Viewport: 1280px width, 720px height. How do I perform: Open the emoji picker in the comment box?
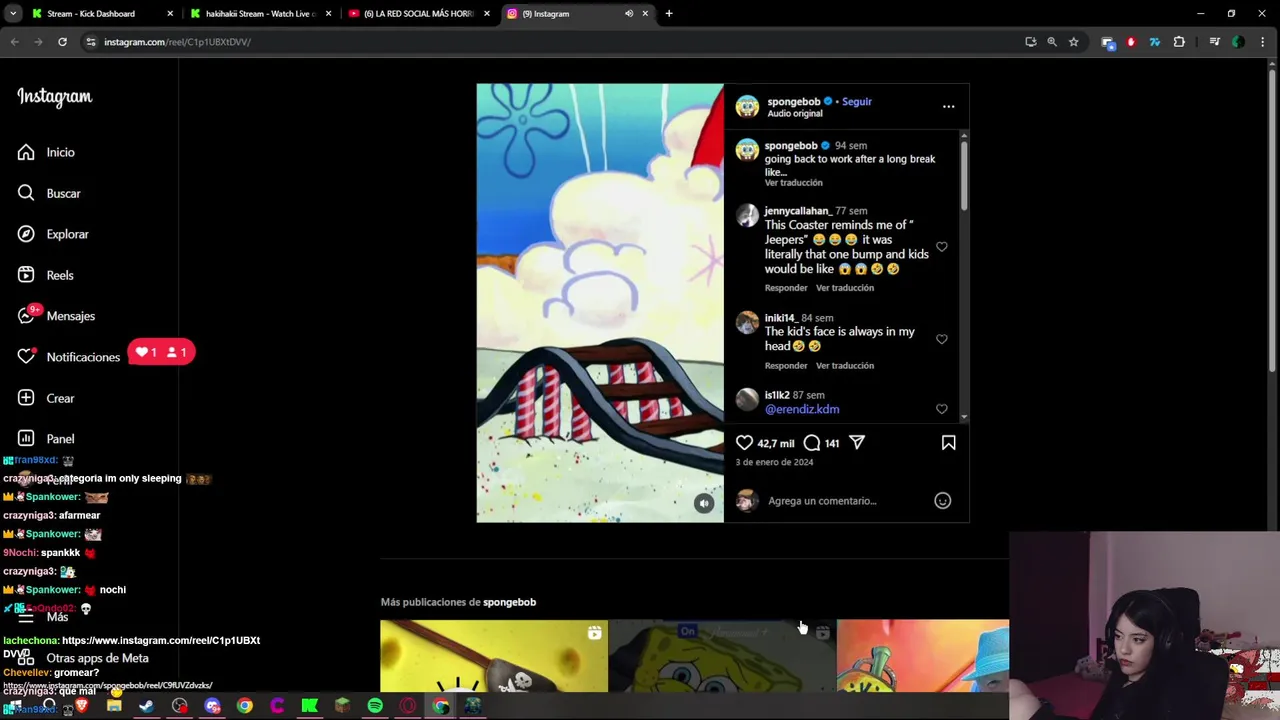click(942, 501)
